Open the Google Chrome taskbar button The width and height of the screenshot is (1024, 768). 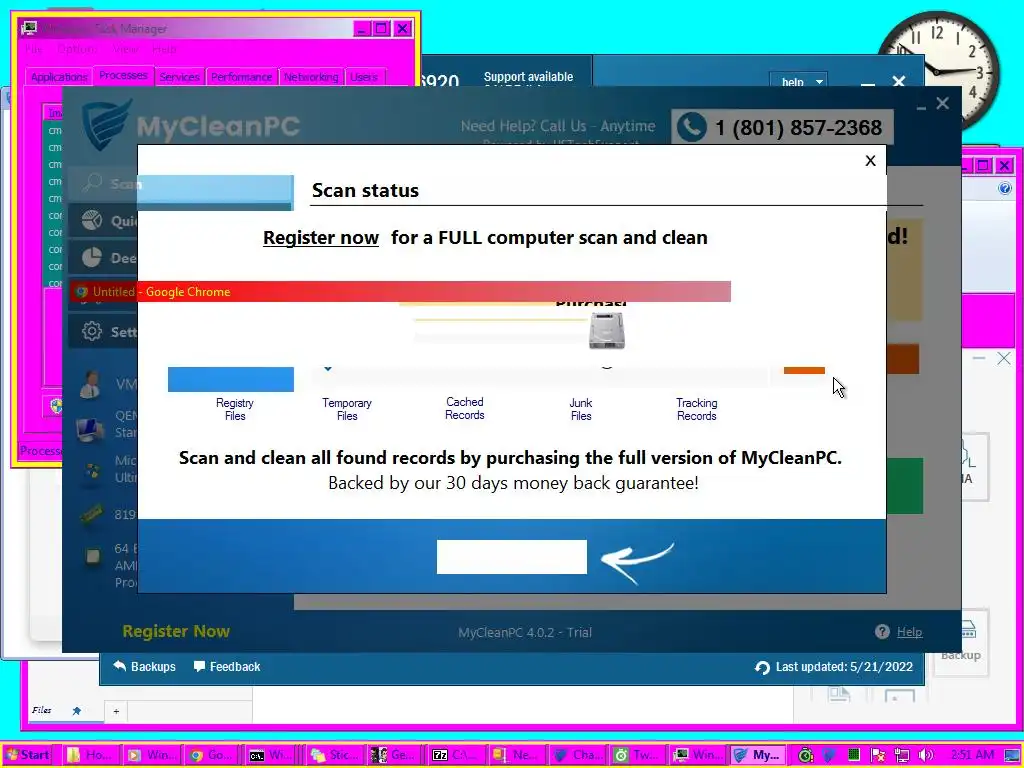211,755
